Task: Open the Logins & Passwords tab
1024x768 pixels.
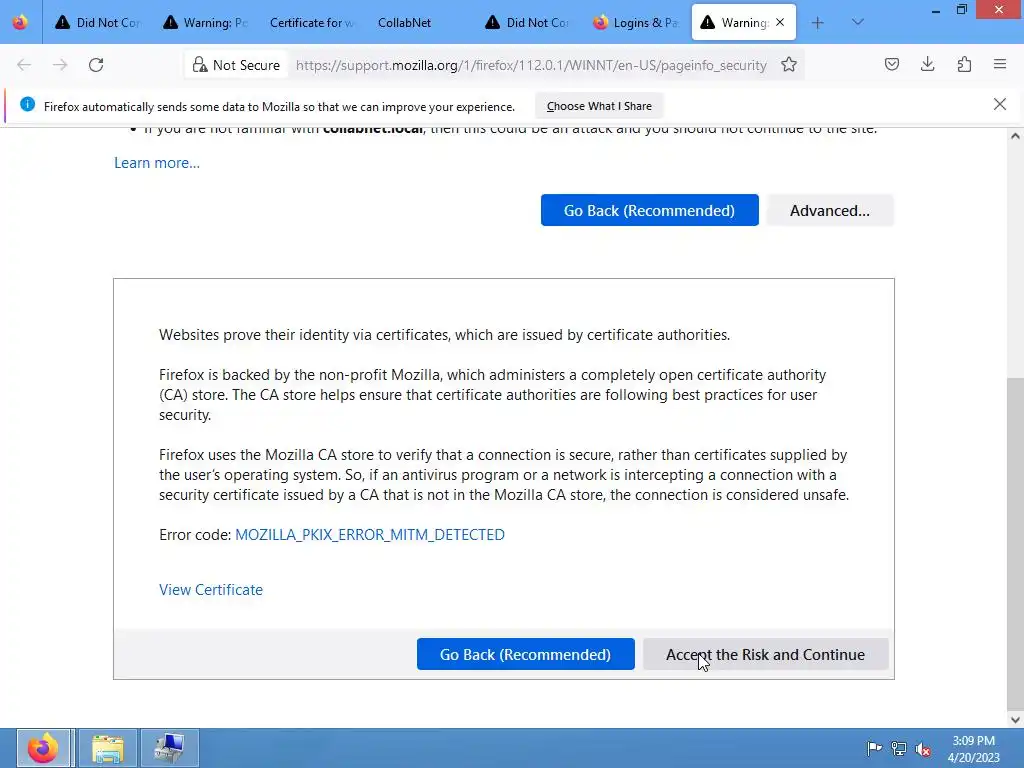Action: click(635, 23)
